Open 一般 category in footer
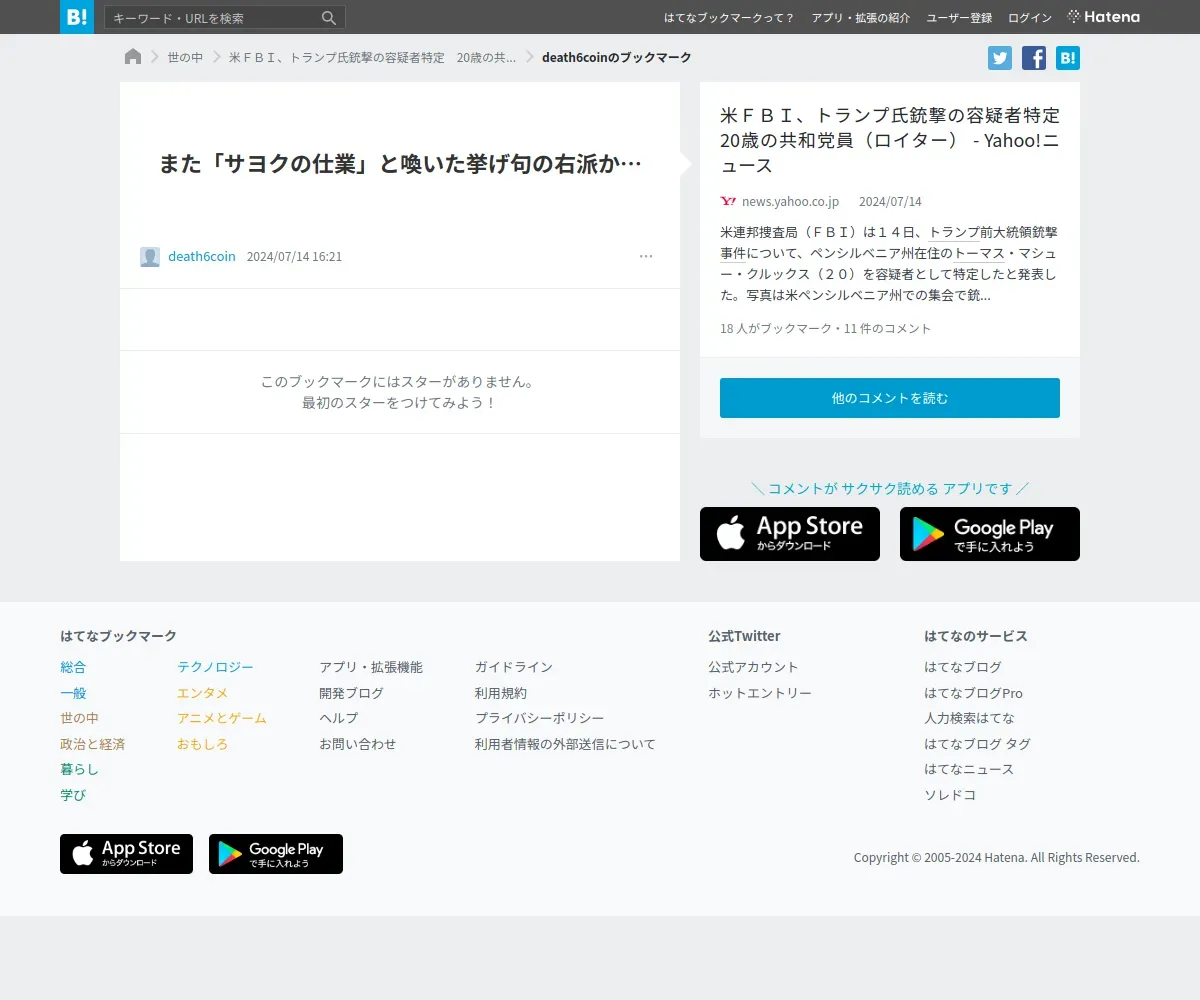 (73, 693)
